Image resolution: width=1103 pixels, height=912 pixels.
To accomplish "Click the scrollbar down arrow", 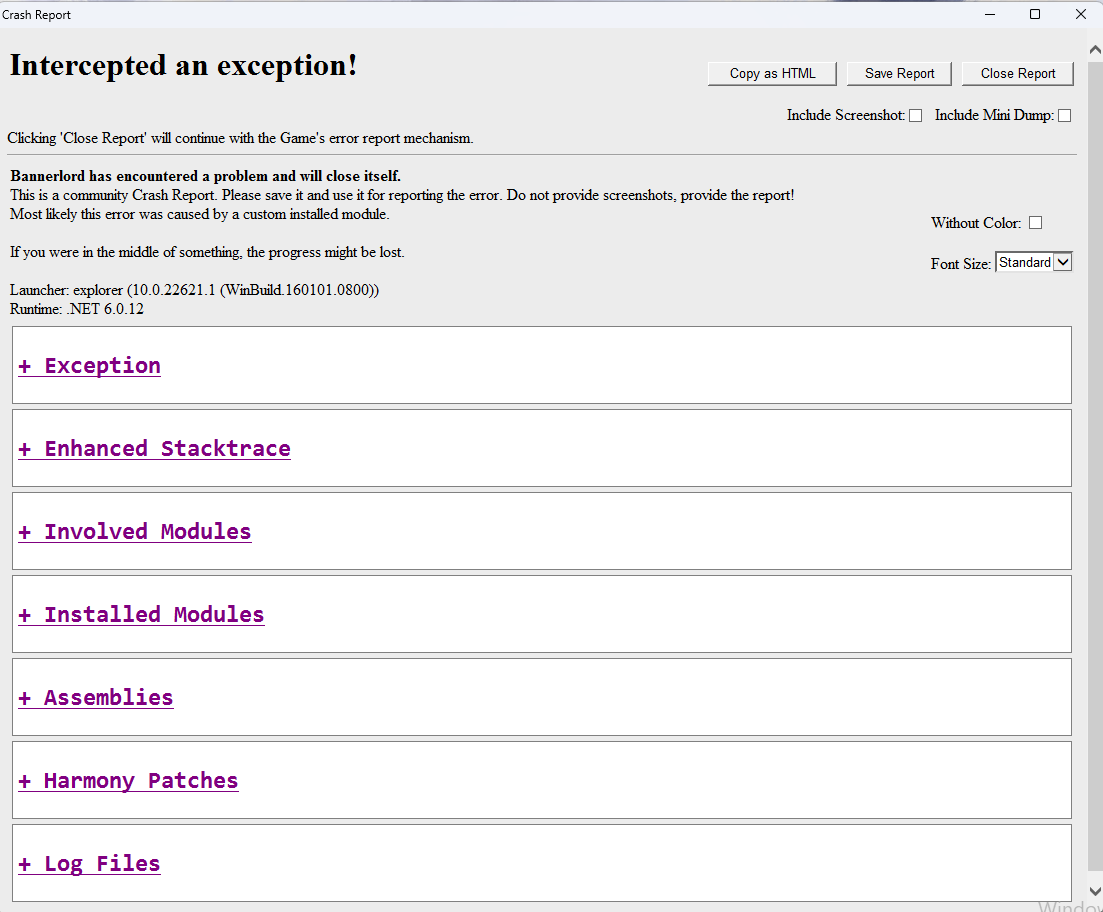I will pos(1095,891).
